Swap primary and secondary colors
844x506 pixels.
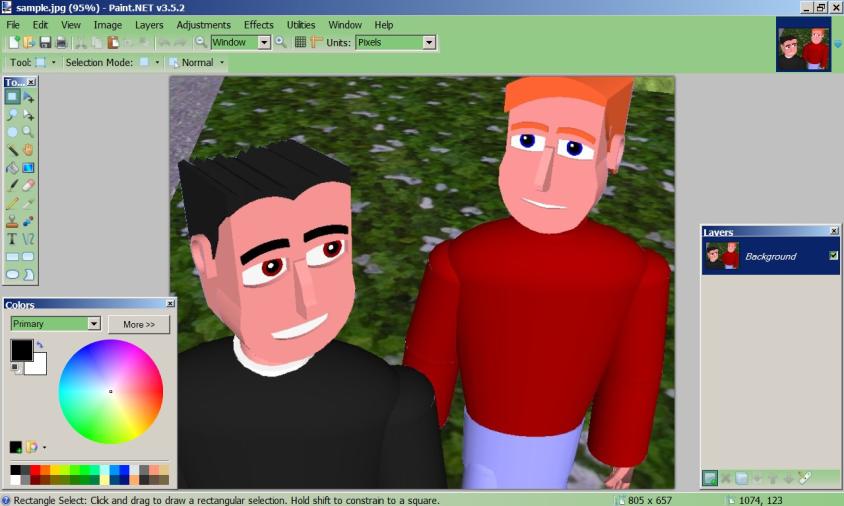pyautogui.click(x=40, y=345)
